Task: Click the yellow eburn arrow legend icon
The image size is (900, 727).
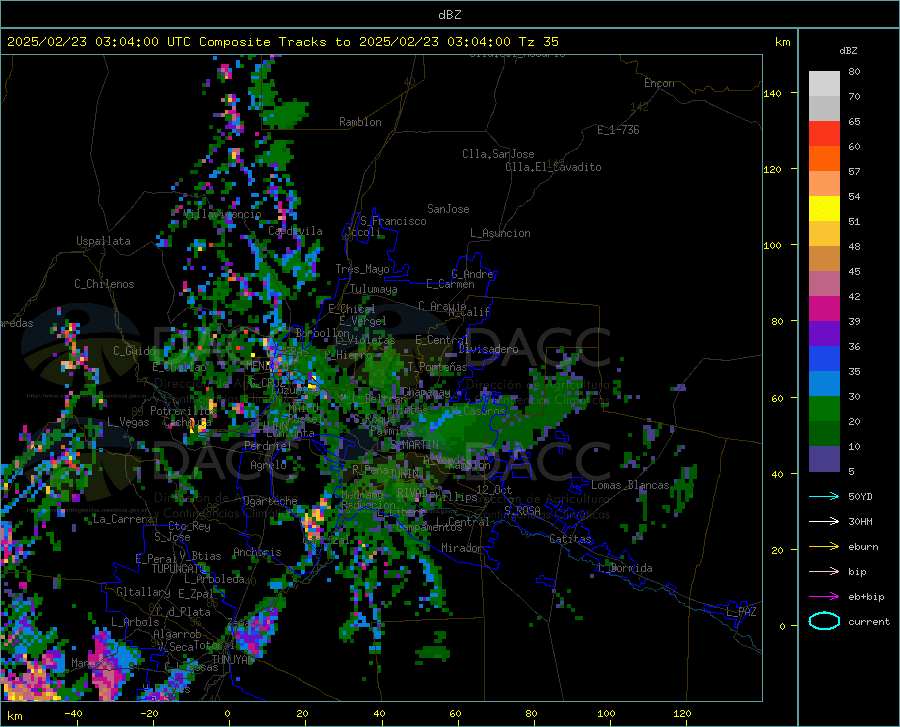Action: 824,547
